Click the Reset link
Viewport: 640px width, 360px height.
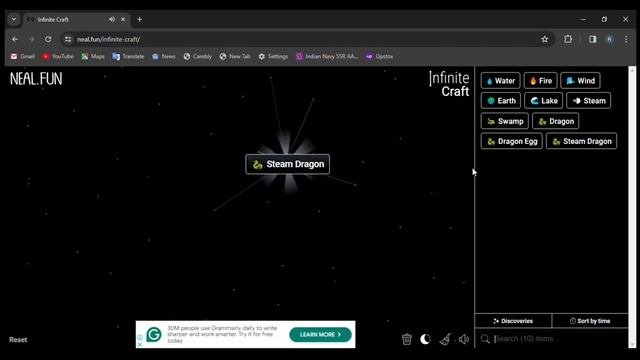click(18, 340)
